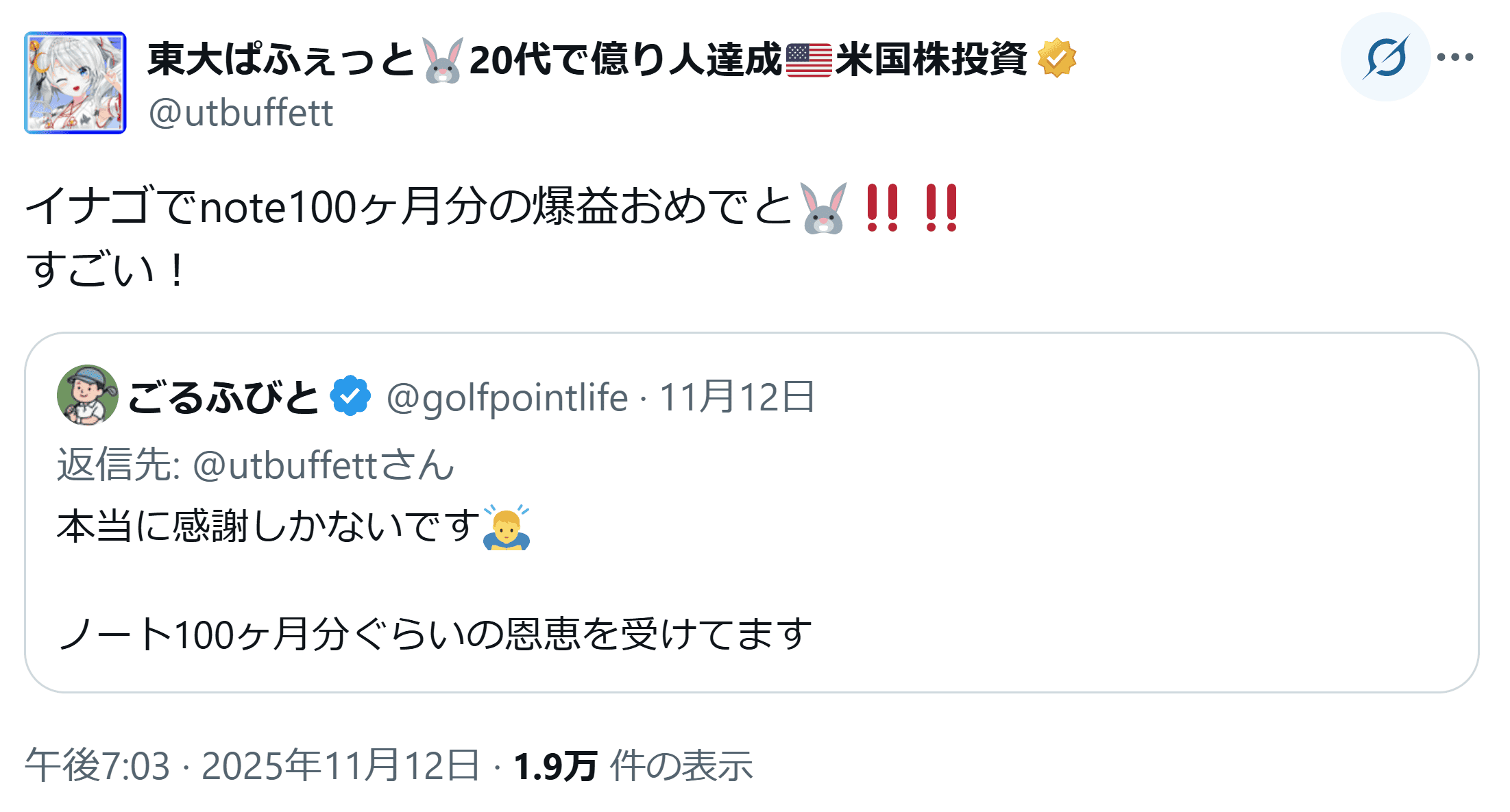Open quoted post text ノート100ヶ月分ぐらいの恩恵
1510x812 pixels.
coord(435,634)
